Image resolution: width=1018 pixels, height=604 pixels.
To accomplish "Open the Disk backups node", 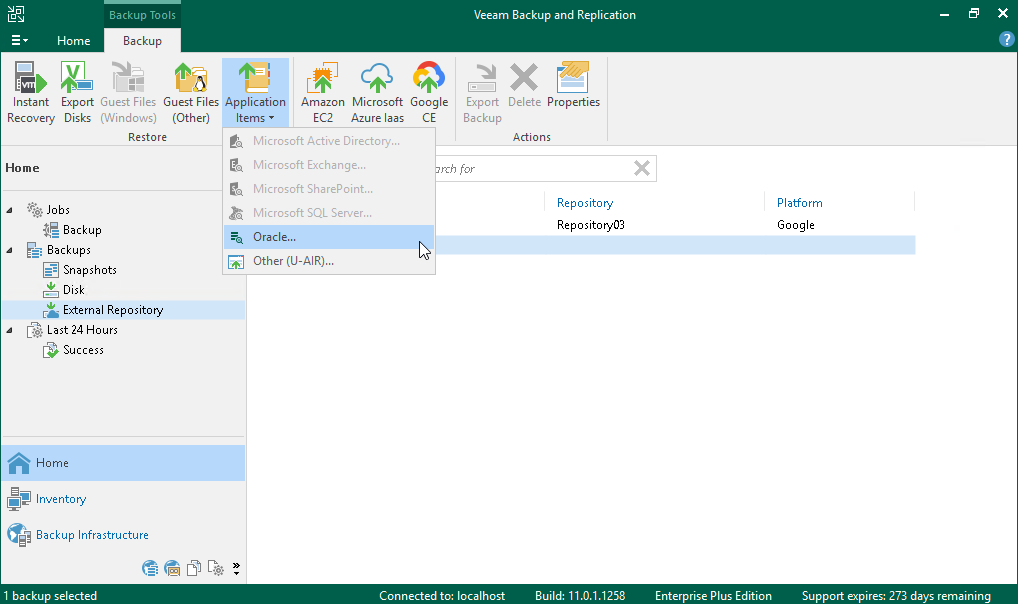I will (x=73, y=290).
